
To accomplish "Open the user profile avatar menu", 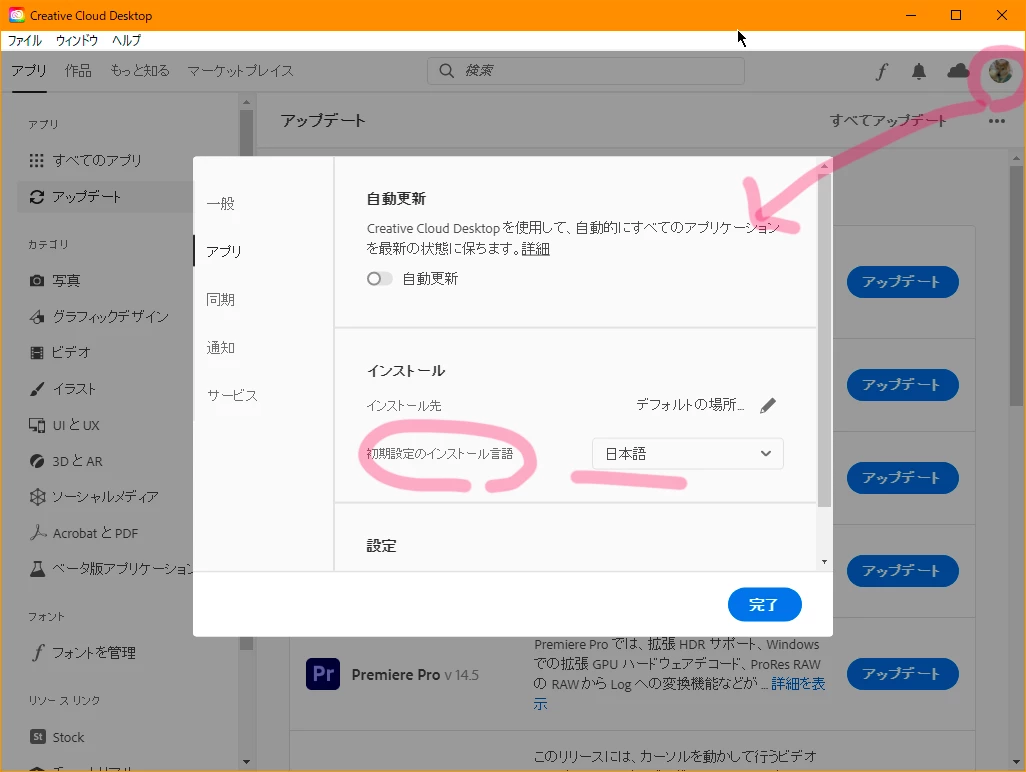I will (1000, 71).
